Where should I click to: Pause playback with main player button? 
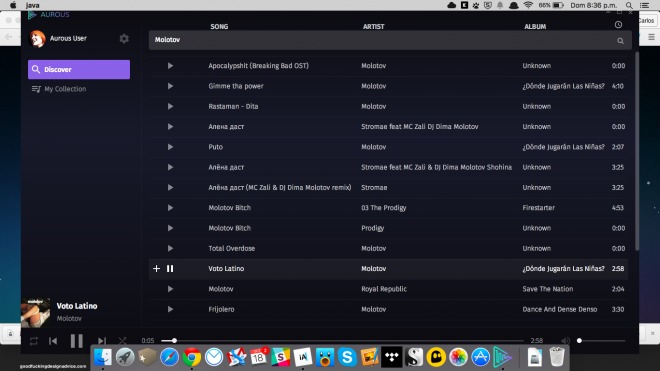tap(77, 341)
